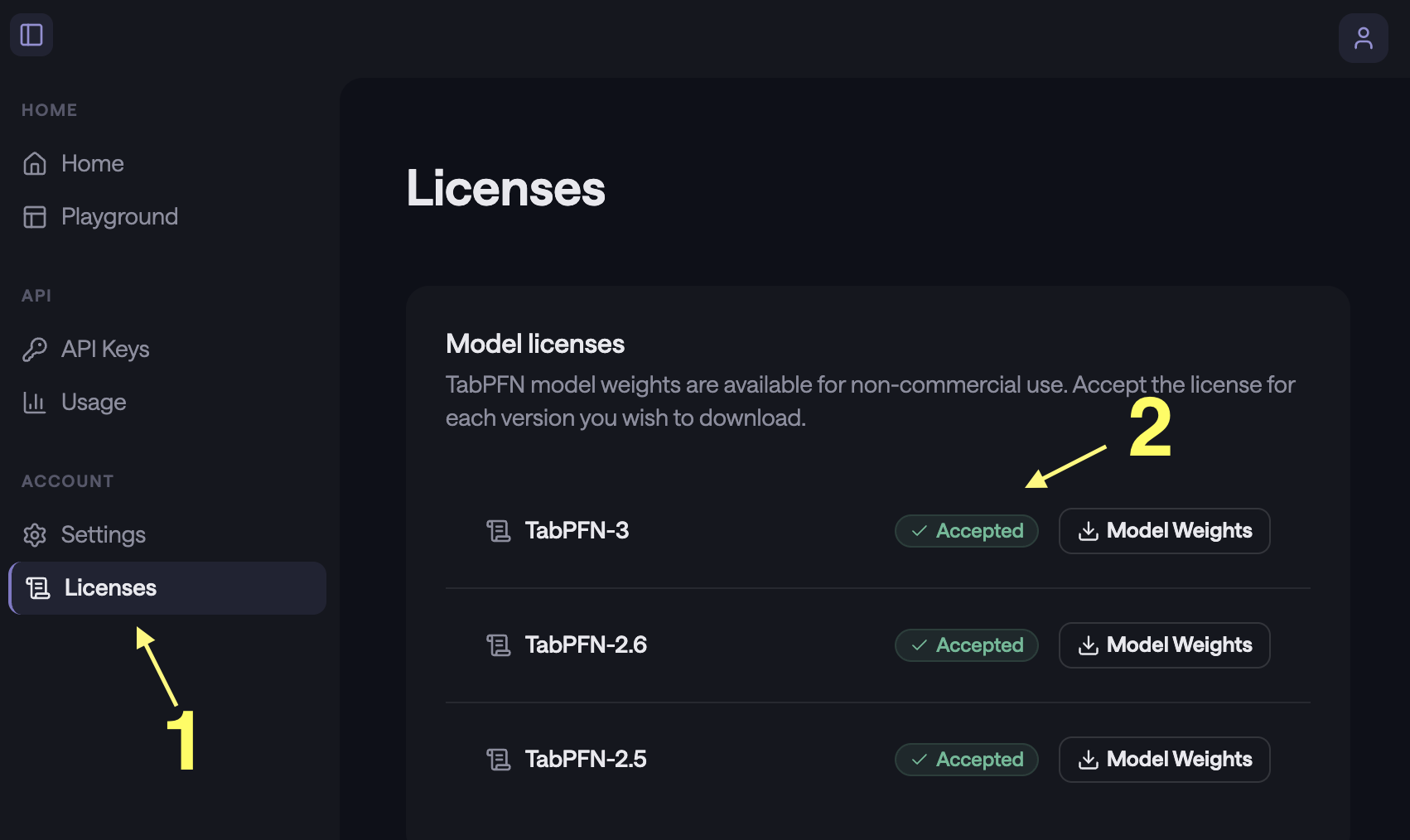Click download icon in TabPFN-2.6 Model Weights
Viewport: 1410px width, 840px height.
(1089, 645)
